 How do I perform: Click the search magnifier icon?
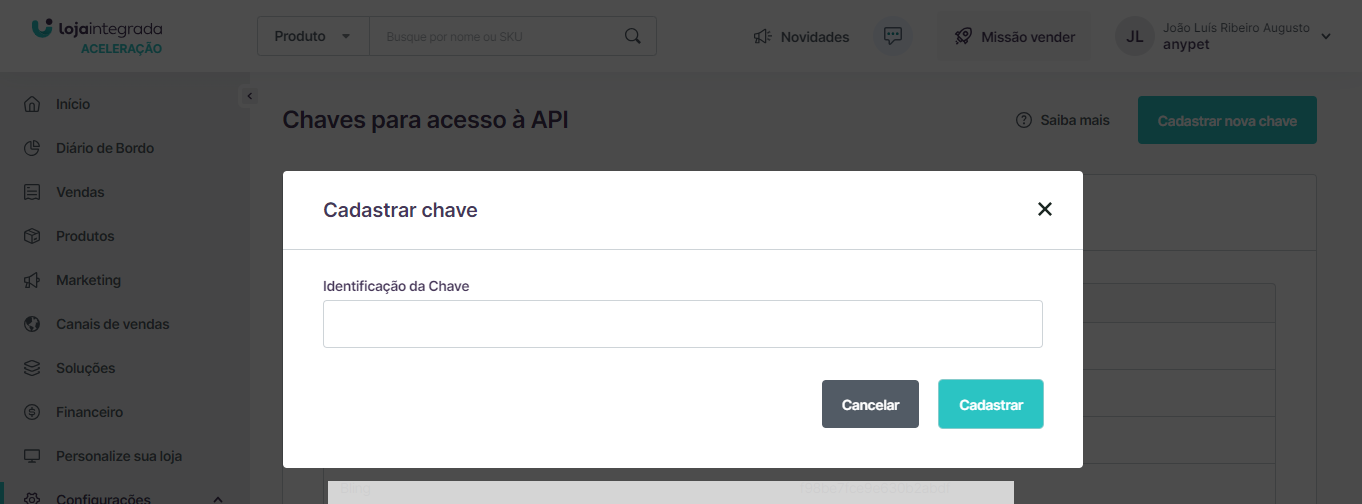tap(632, 36)
